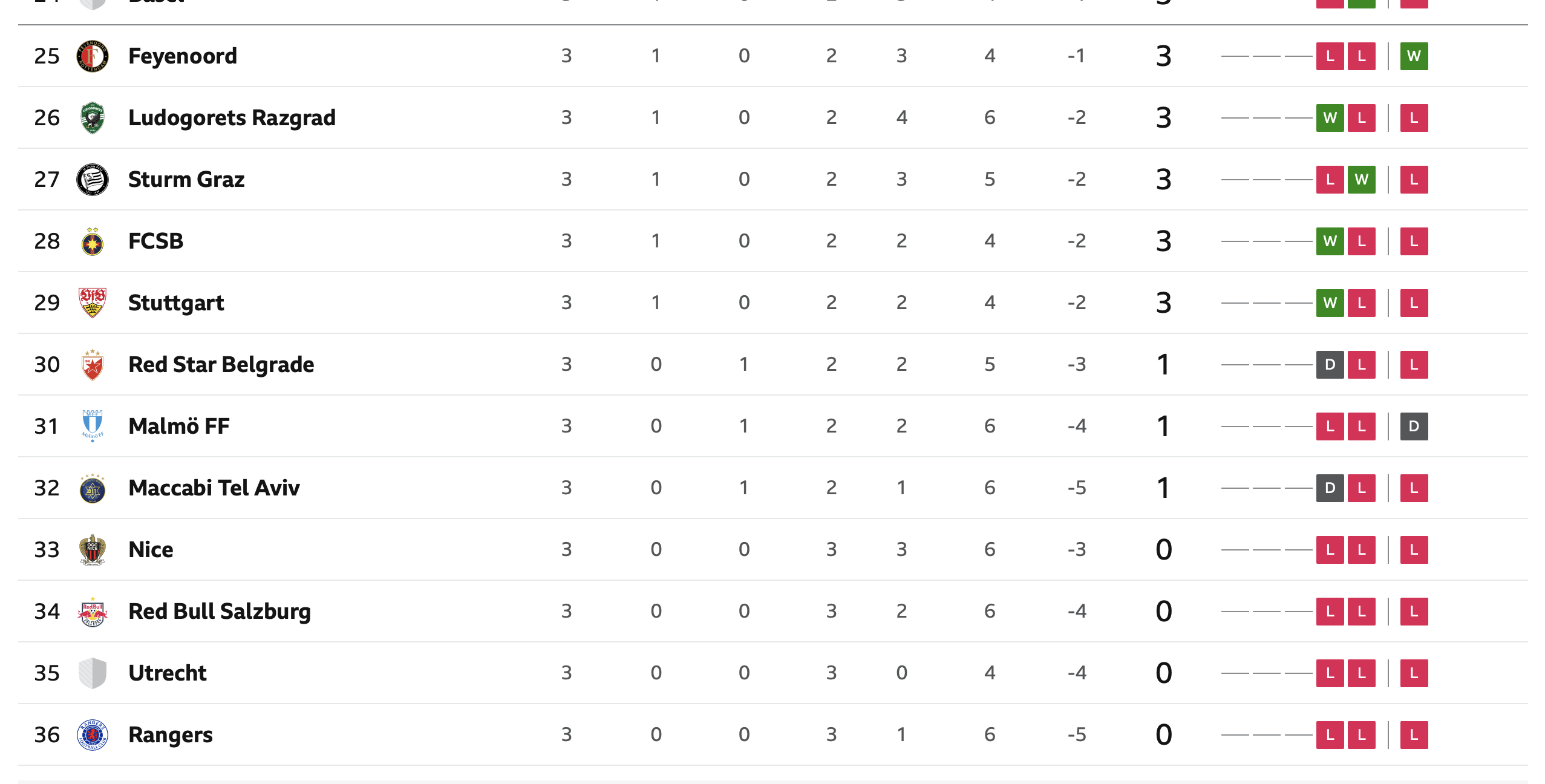Open the Utrecht team page
The height and width of the screenshot is (784, 1545).
point(168,673)
